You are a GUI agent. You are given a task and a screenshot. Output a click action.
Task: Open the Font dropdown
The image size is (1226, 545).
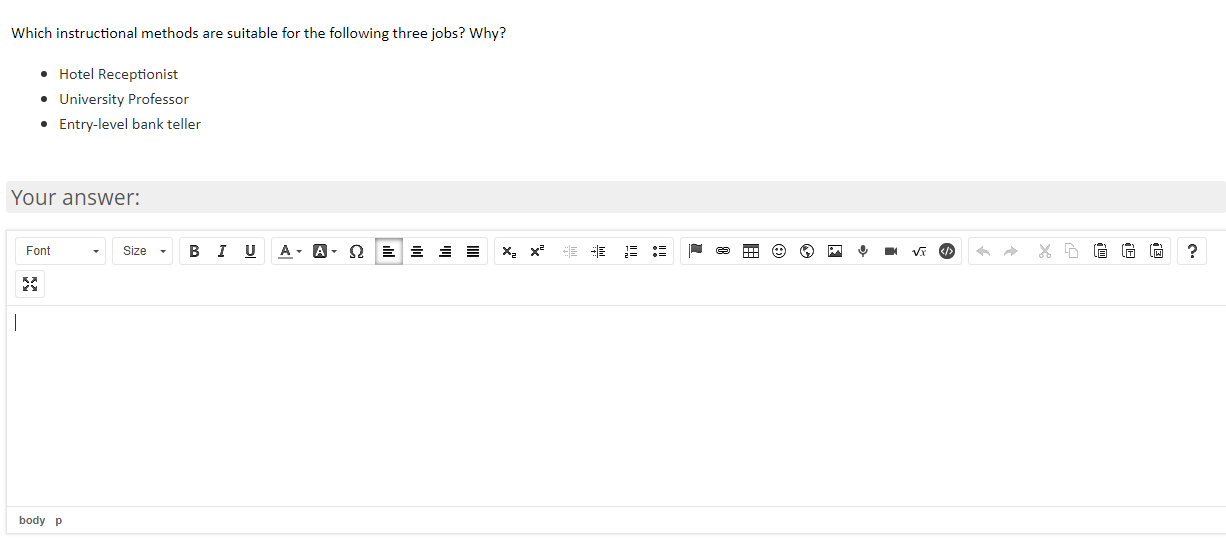pos(60,251)
